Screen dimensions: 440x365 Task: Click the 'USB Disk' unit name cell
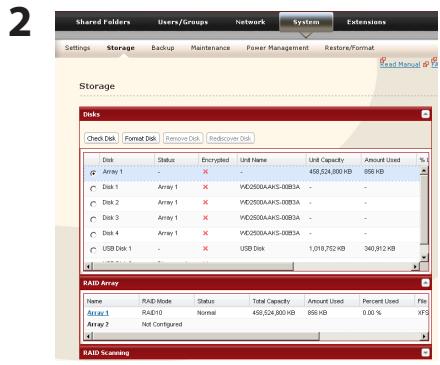pos(252,248)
